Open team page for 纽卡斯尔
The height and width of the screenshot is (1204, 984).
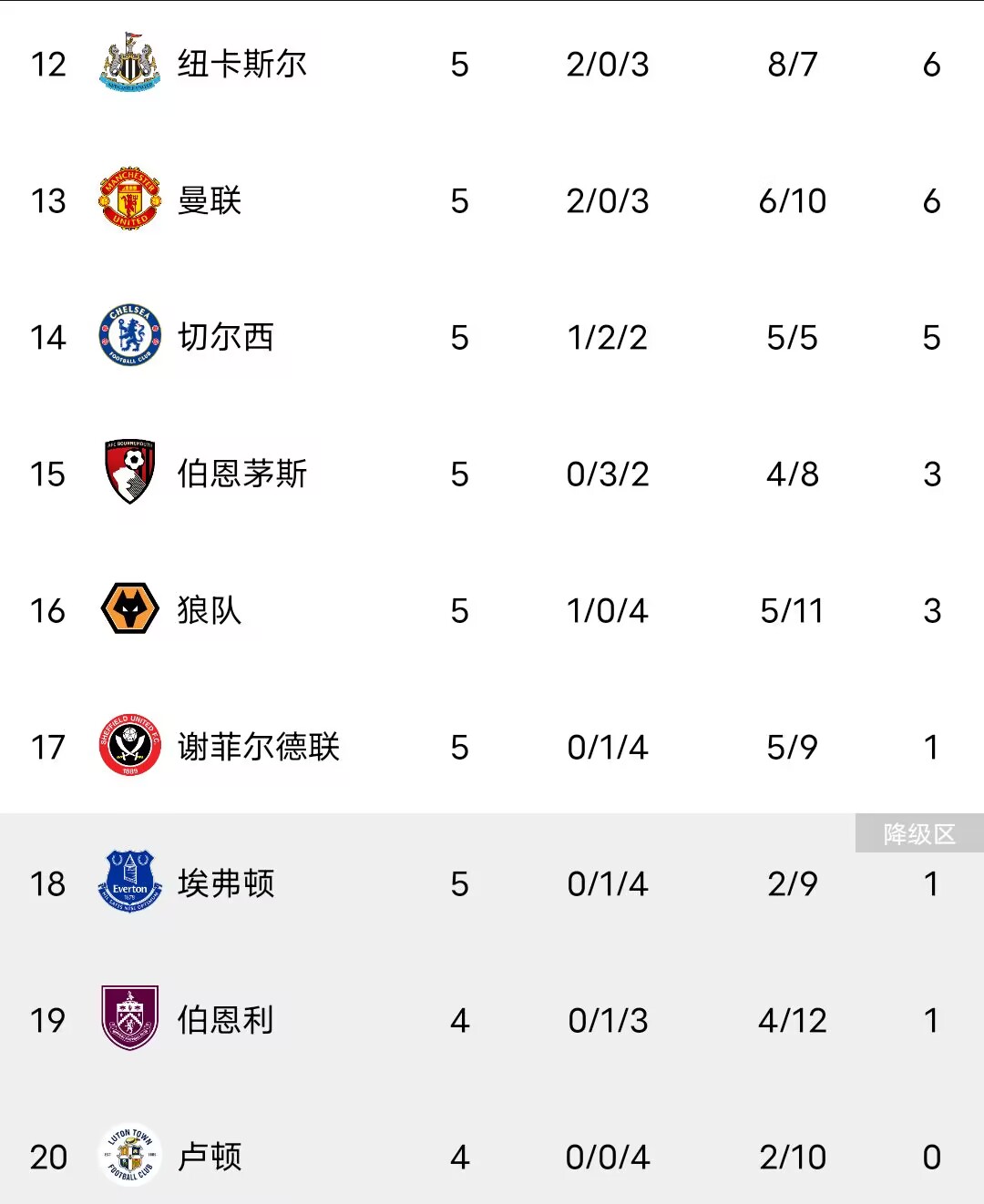242,64
